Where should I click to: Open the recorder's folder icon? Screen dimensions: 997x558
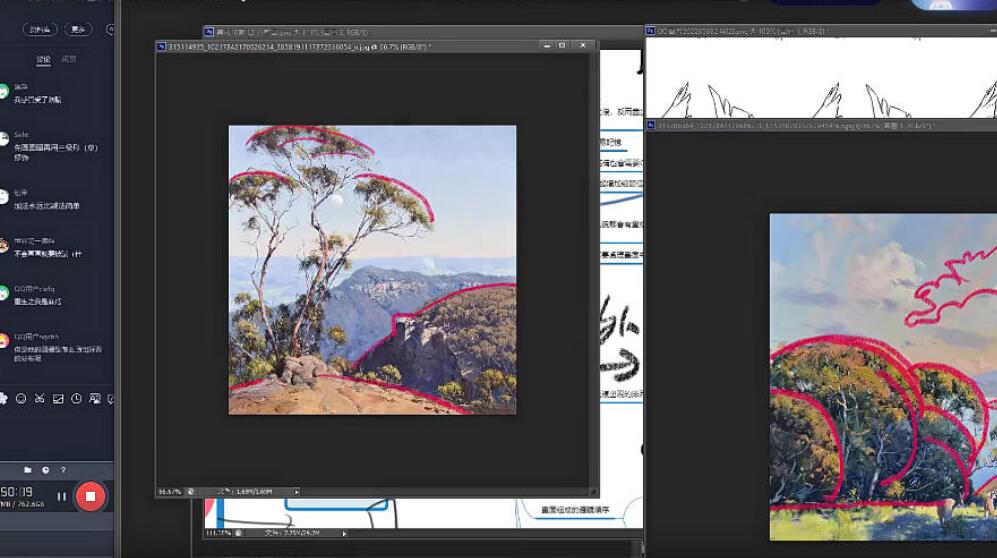pos(27,470)
